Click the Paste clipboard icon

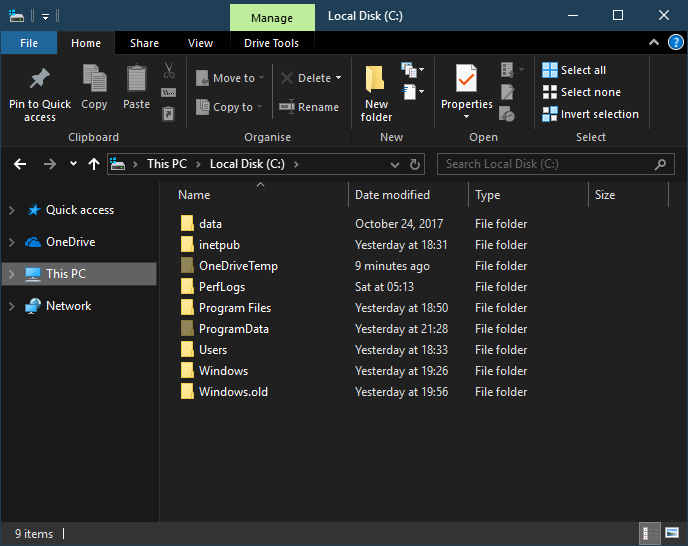coord(136,78)
